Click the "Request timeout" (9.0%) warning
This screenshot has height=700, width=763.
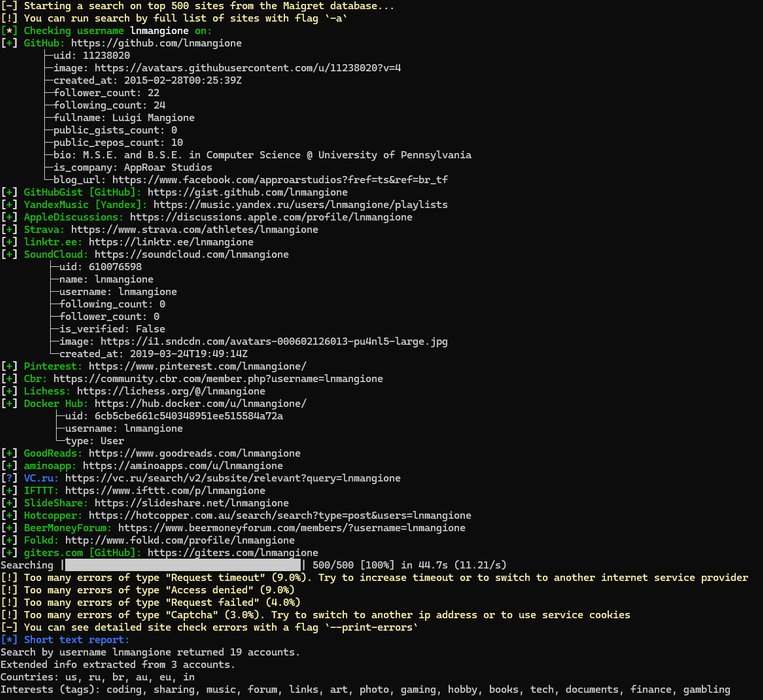(x=374, y=578)
